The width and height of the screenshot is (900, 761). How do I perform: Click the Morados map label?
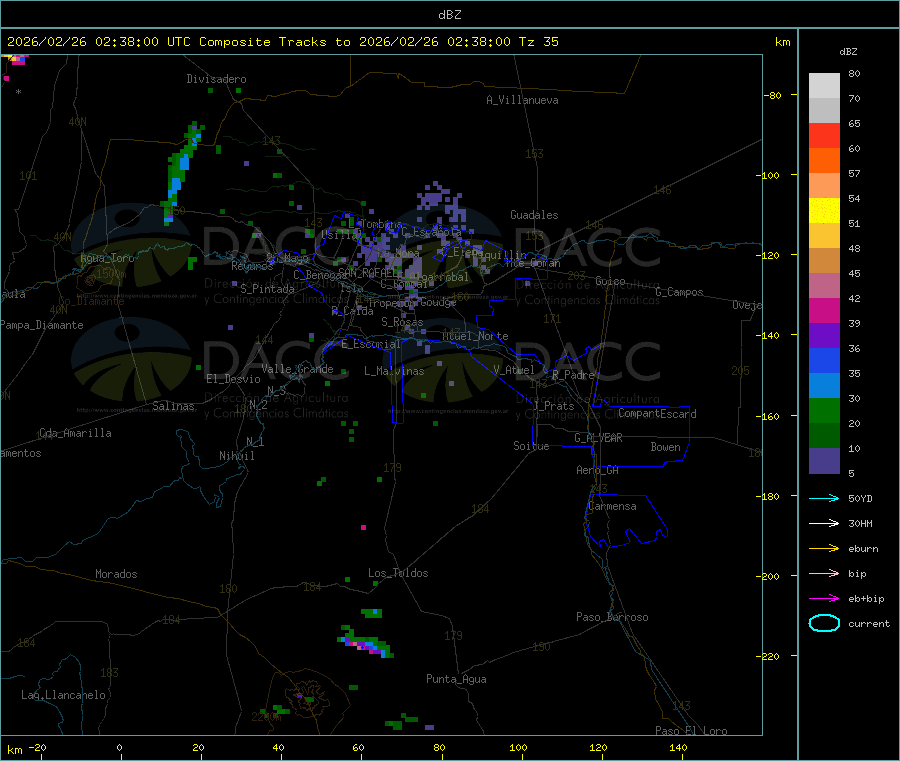point(116,574)
